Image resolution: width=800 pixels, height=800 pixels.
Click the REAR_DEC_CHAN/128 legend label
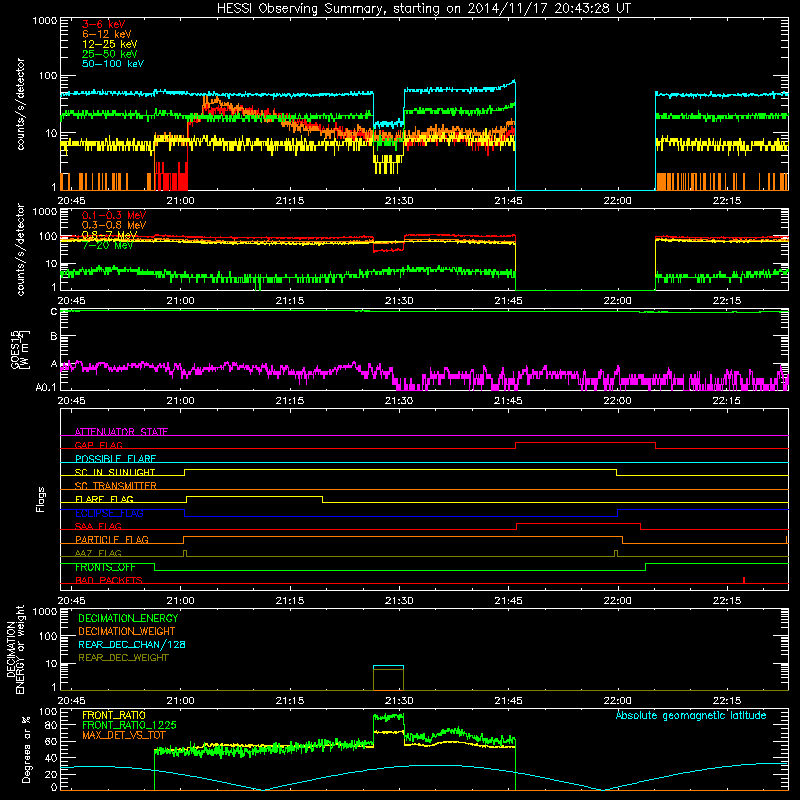point(132,644)
